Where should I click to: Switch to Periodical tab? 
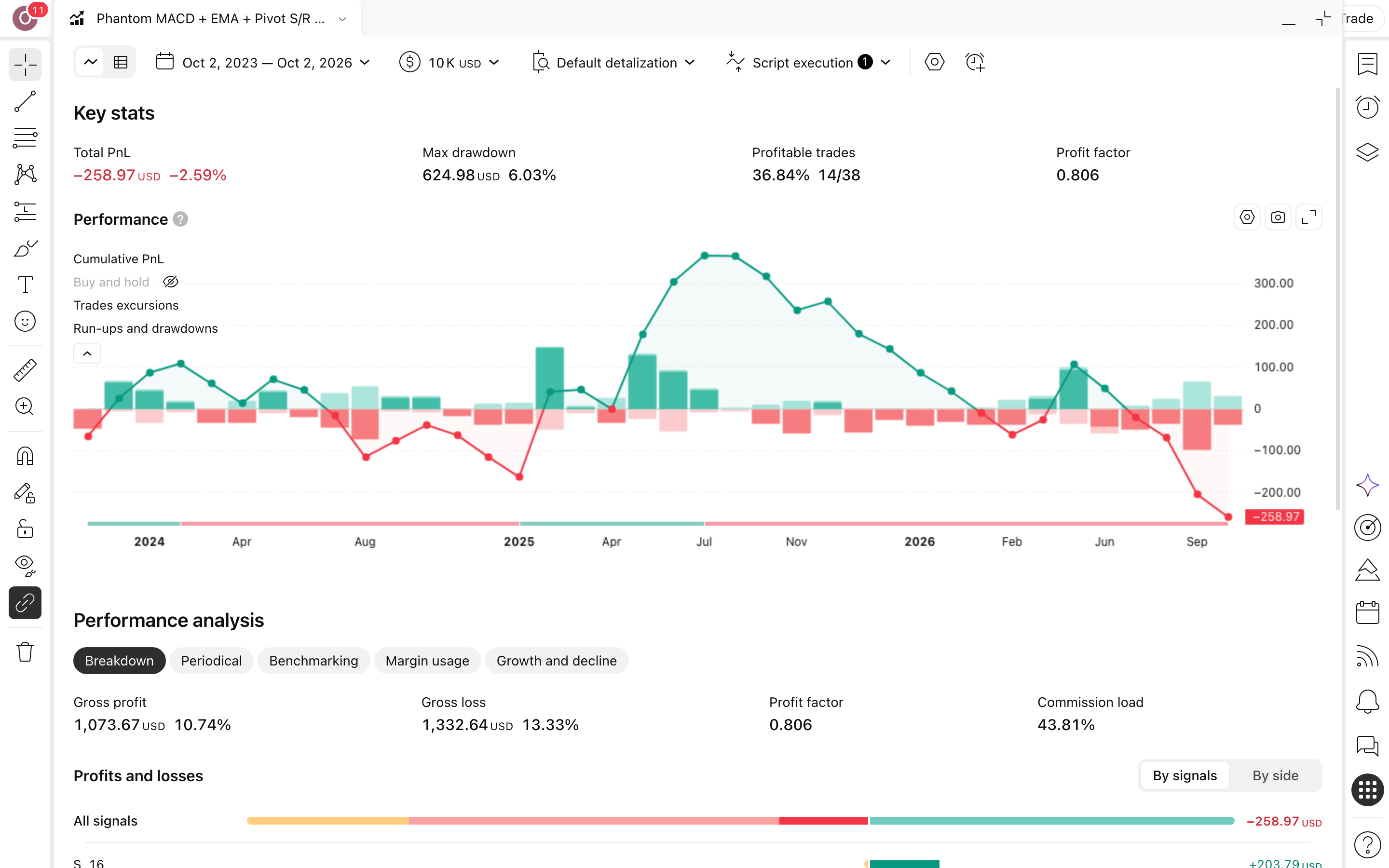pos(211,661)
